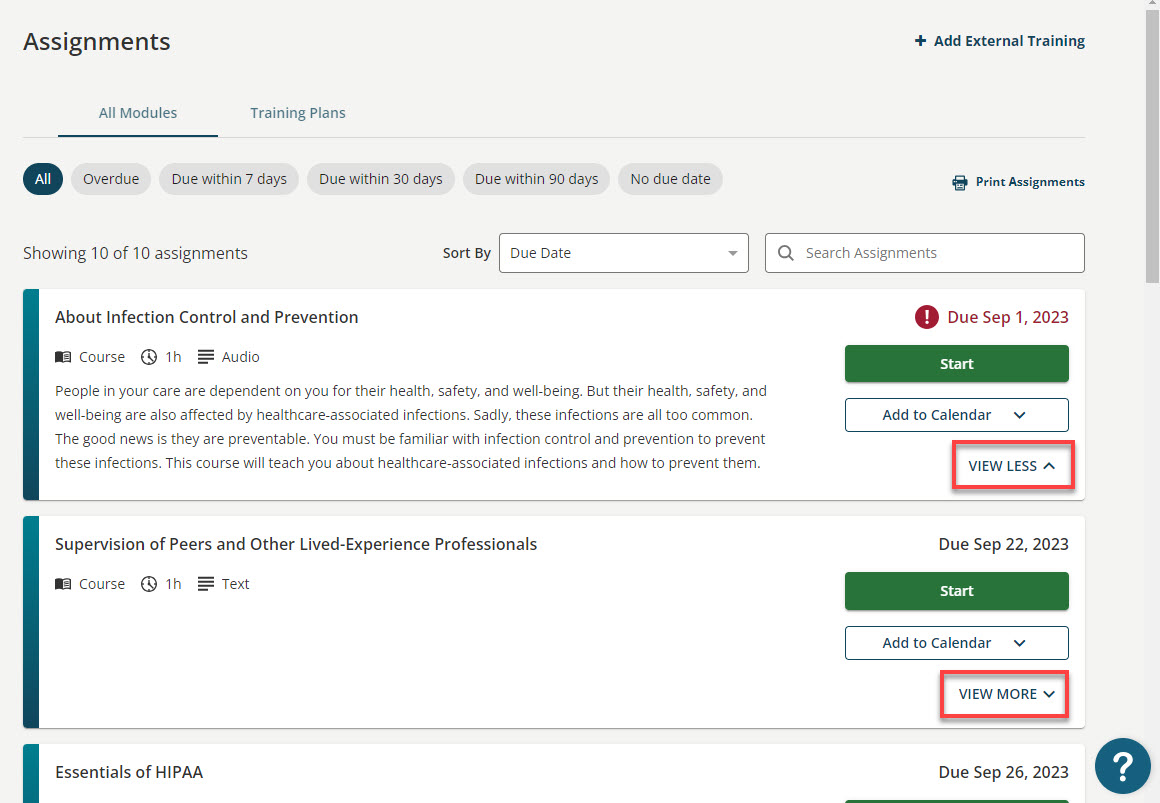Toggle the No due date filter
1160x803 pixels.
pyautogui.click(x=670, y=178)
